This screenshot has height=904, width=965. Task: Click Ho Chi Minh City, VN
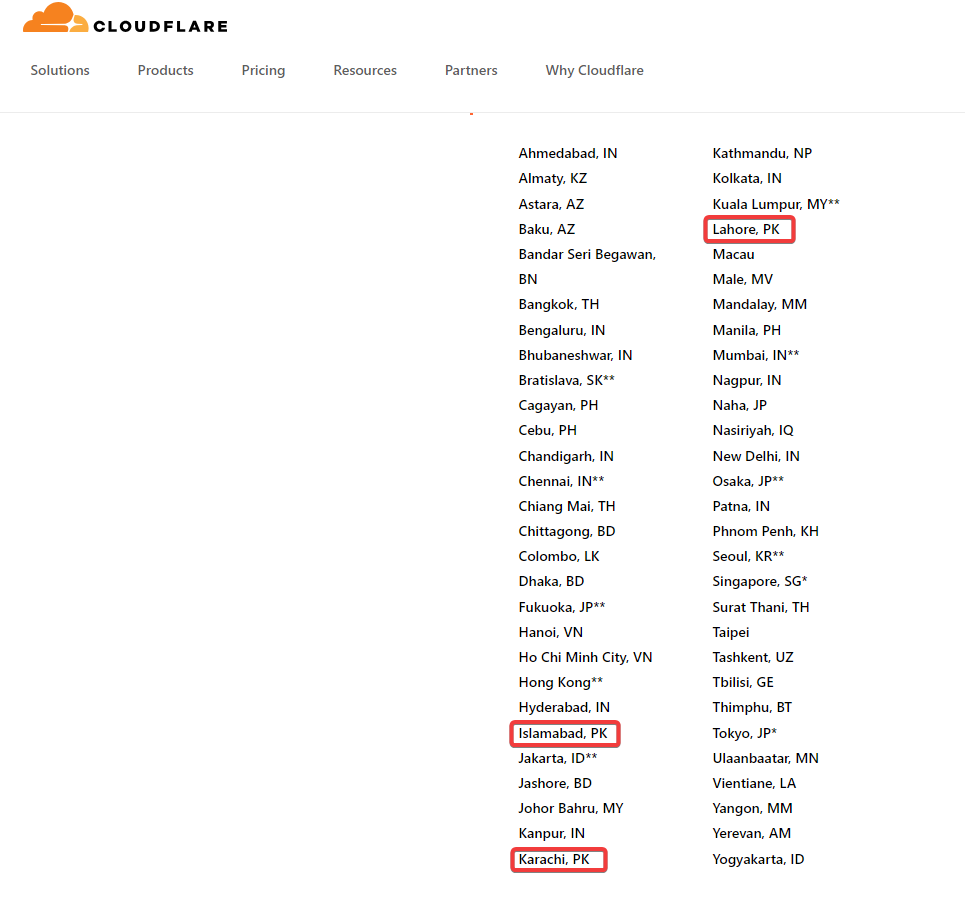coord(585,658)
